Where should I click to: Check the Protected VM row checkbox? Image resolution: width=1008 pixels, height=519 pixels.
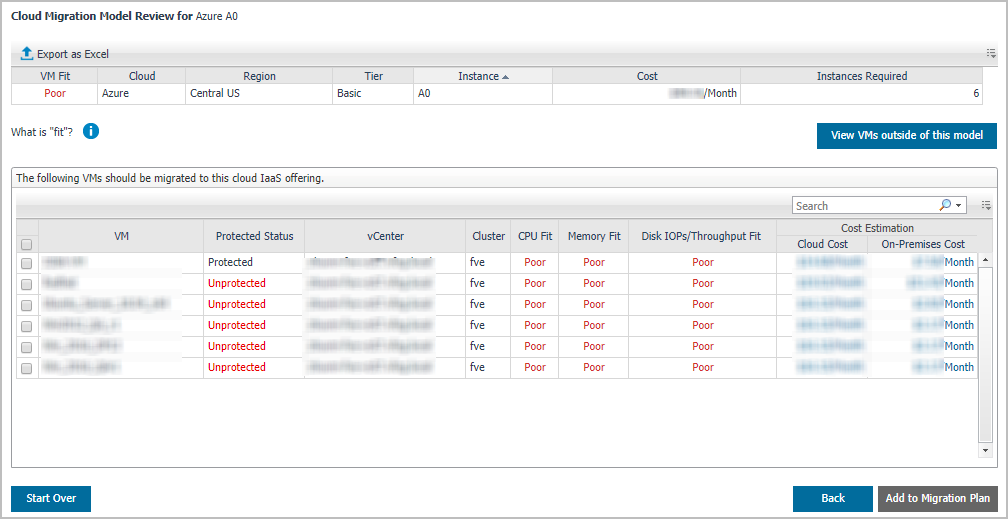click(x=27, y=263)
